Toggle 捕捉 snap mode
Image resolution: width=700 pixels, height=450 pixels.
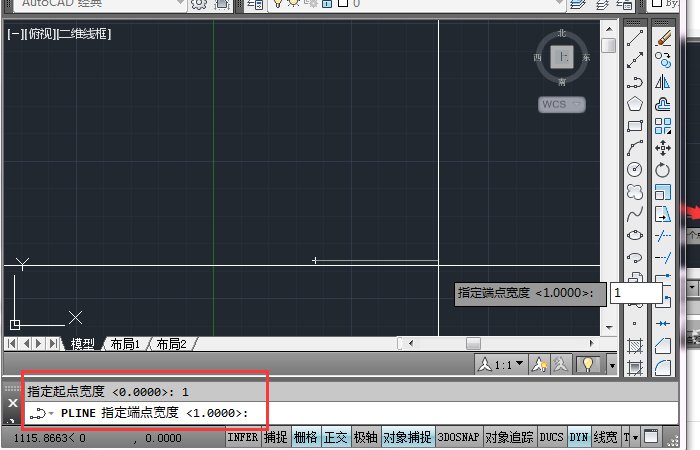point(275,437)
